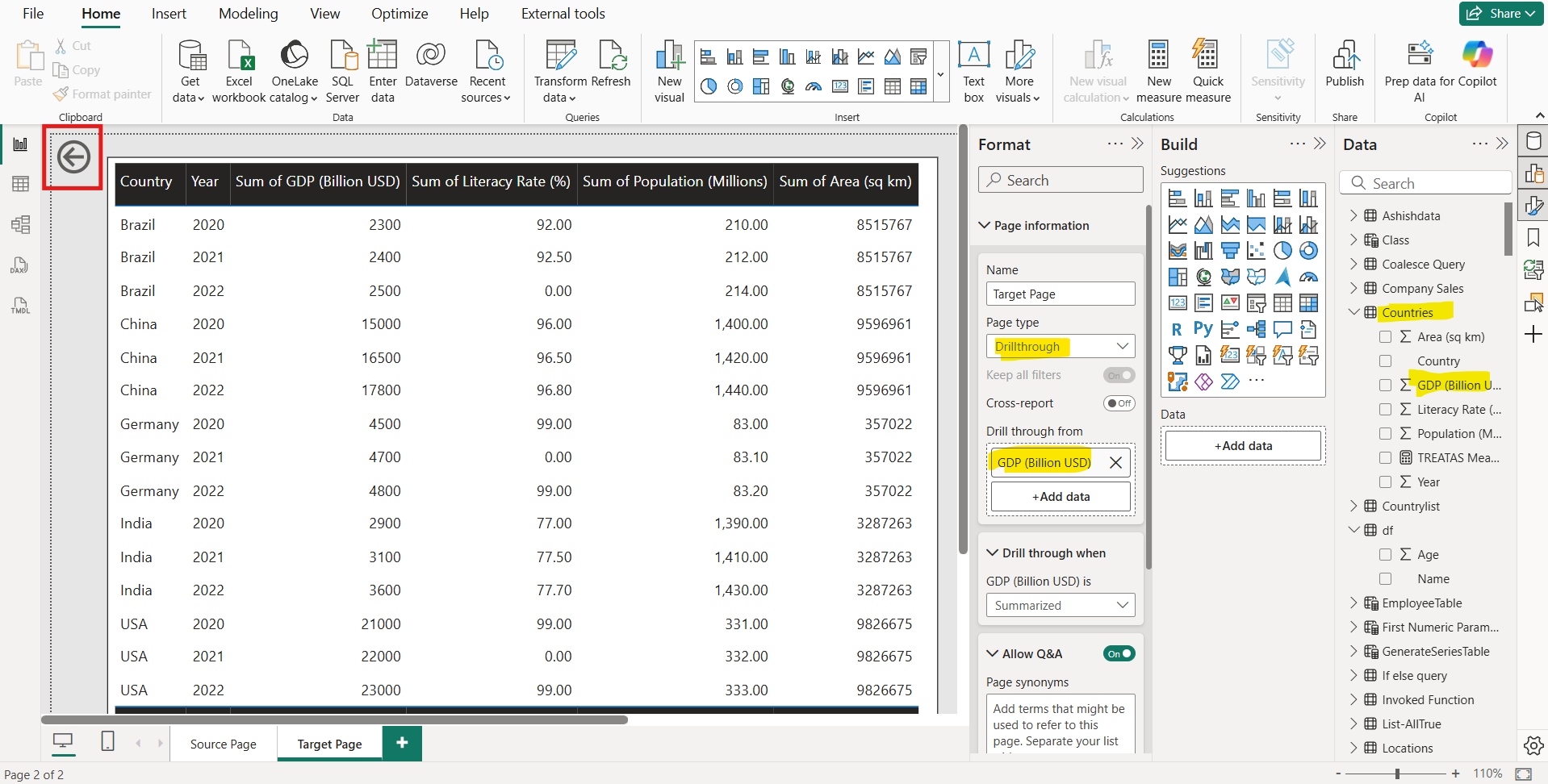Expand the Company Sales table
Screen dimensions: 1548x784
(x=1354, y=288)
